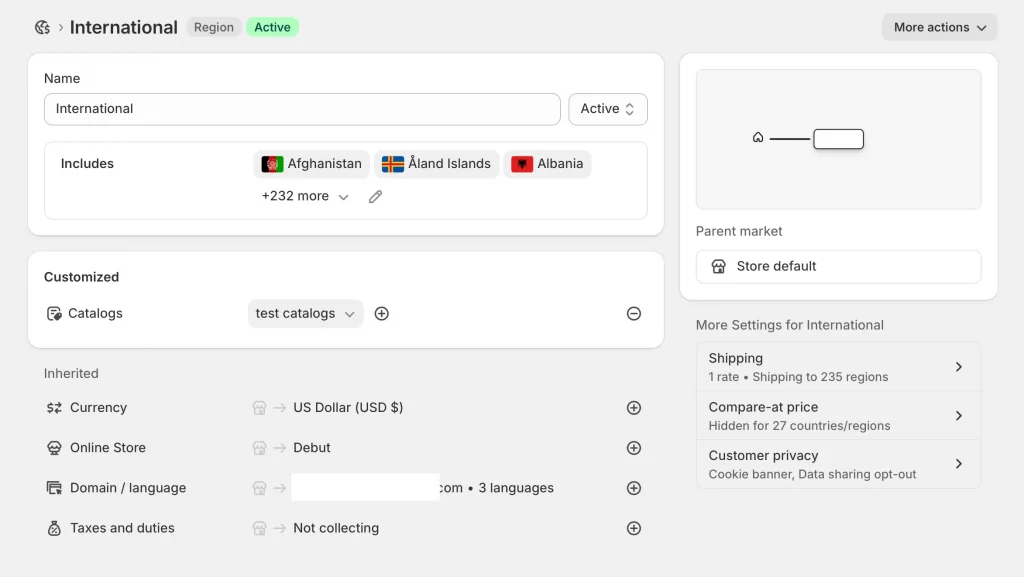Screen dimensions: 1024x577
Task: Open the More actions dropdown
Action: coord(939,27)
